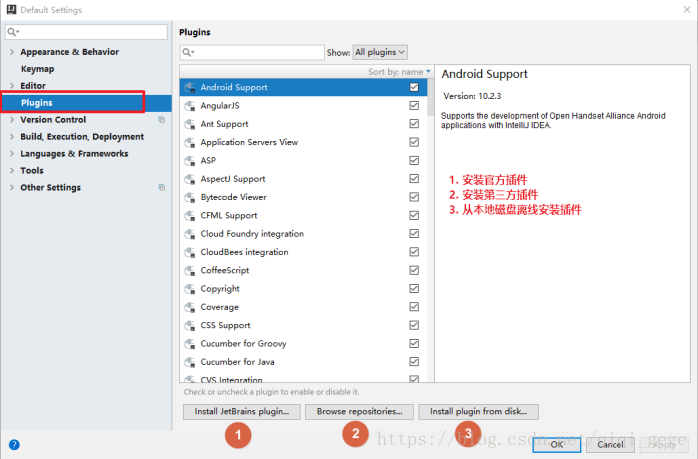Select the Cucumber for Java row
The width and height of the screenshot is (698, 459).
tap(303, 362)
